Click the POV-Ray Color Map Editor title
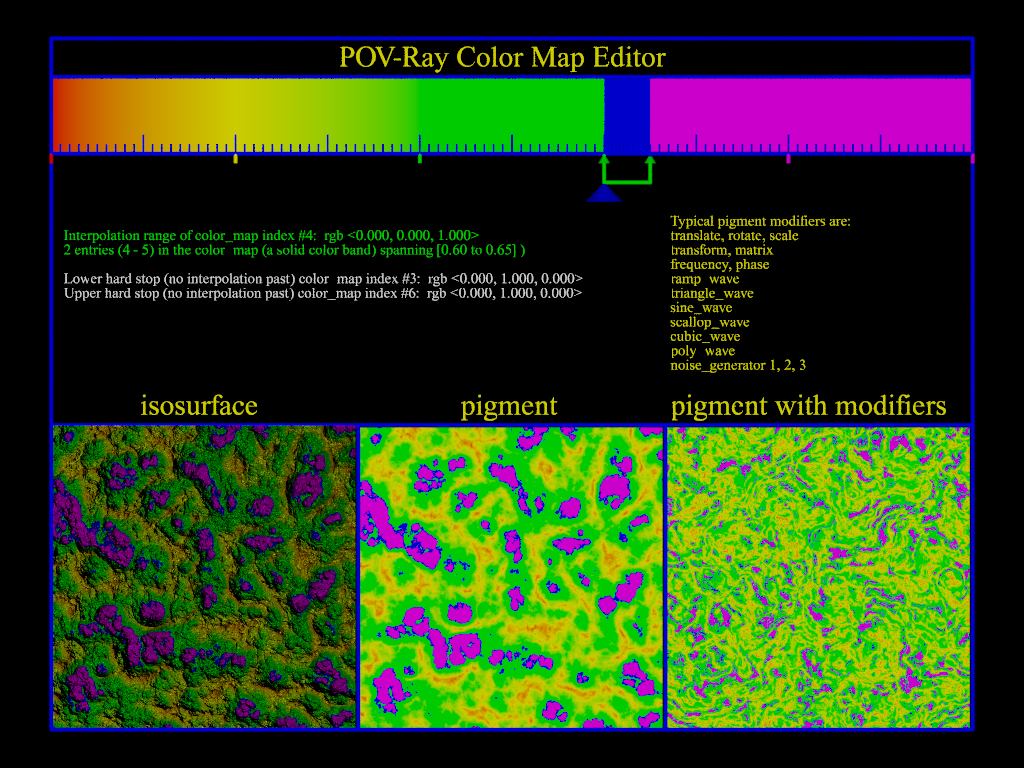The height and width of the screenshot is (768, 1024). pos(502,57)
